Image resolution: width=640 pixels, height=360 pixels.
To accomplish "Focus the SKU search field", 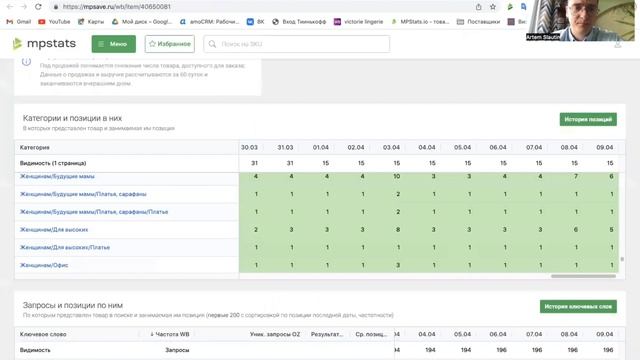I will click(x=297, y=44).
